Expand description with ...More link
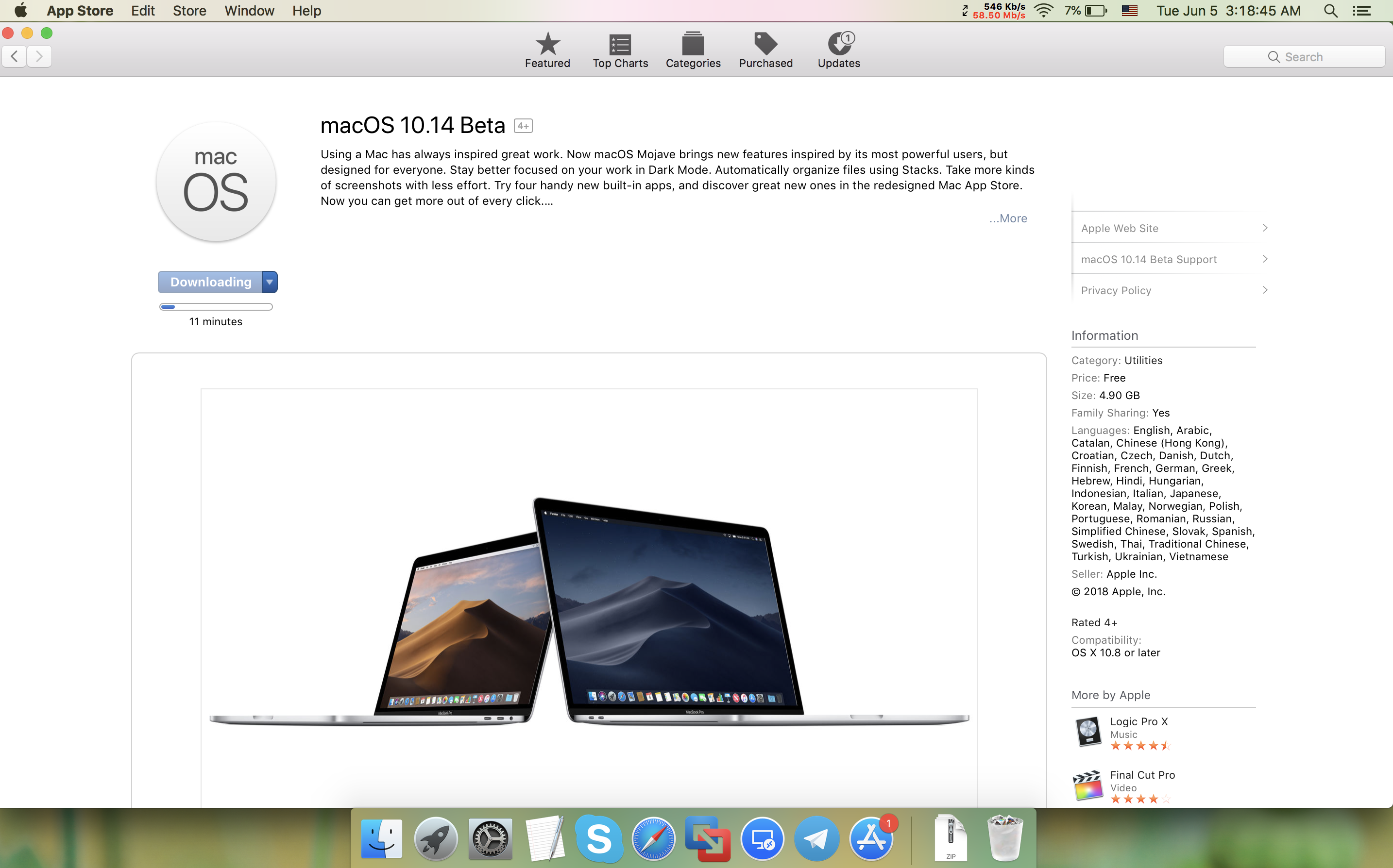The image size is (1393, 868). [1008, 218]
